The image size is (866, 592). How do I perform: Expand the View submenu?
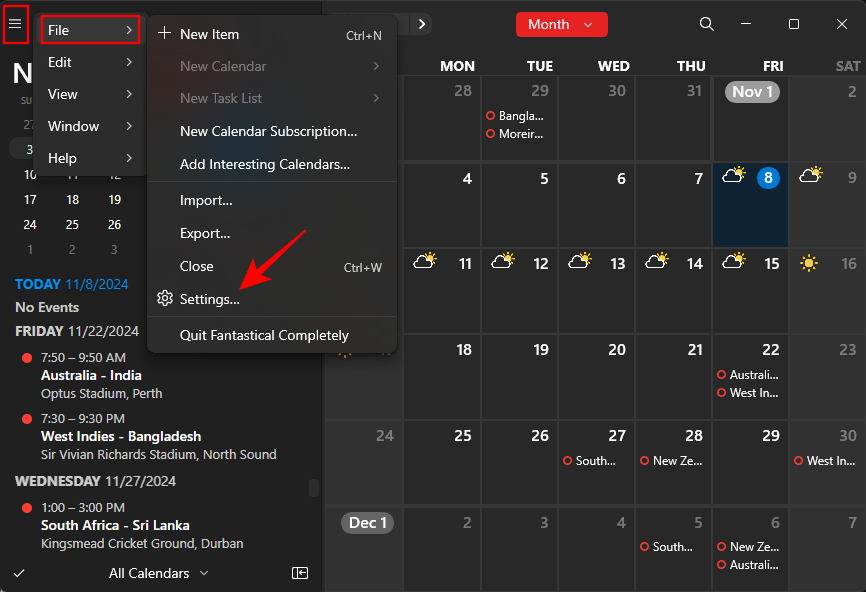pos(90,94)
